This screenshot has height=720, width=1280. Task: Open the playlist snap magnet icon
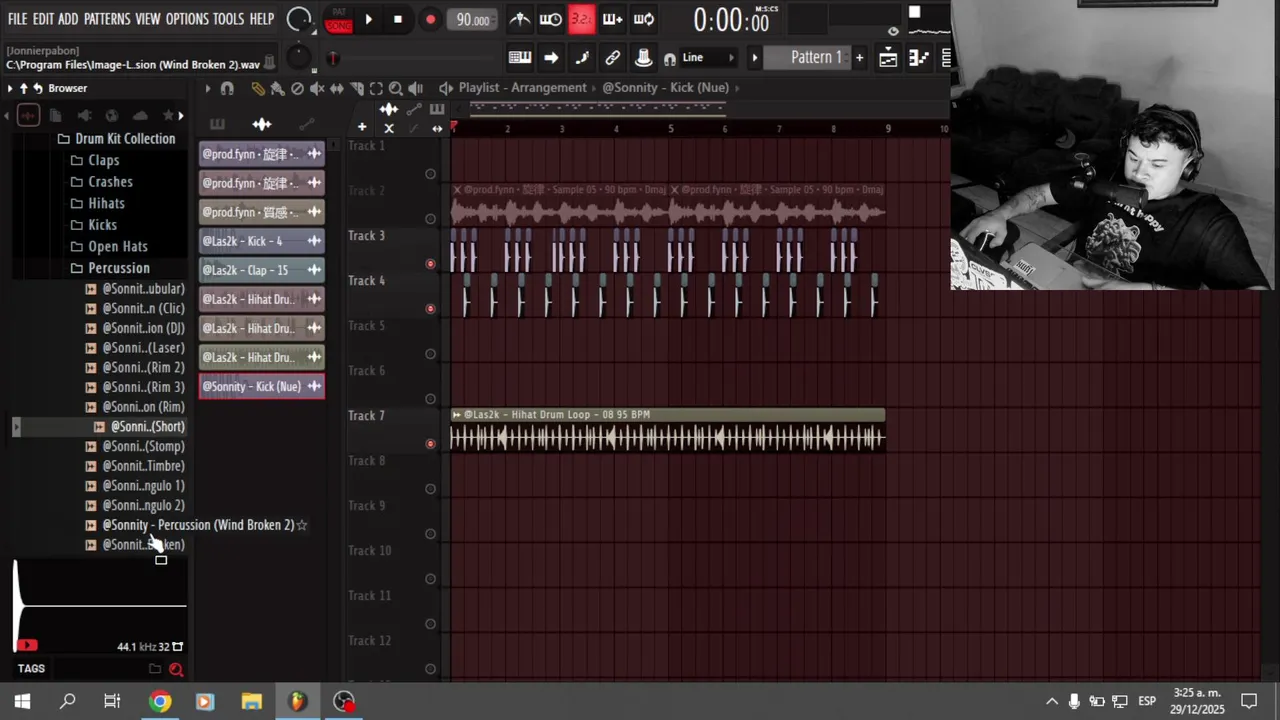point(227,88)
